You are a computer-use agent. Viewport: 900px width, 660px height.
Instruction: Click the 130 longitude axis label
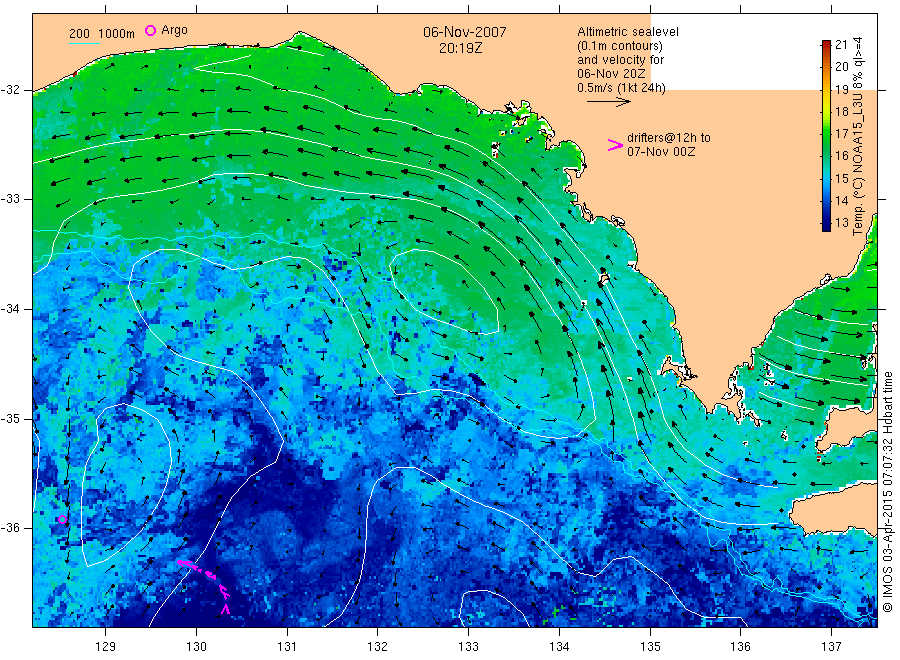196,646
